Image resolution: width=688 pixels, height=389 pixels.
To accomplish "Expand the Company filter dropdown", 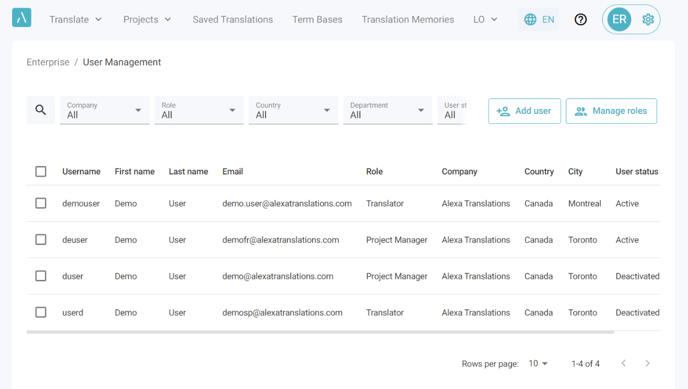I will click(x=105, y=110).
